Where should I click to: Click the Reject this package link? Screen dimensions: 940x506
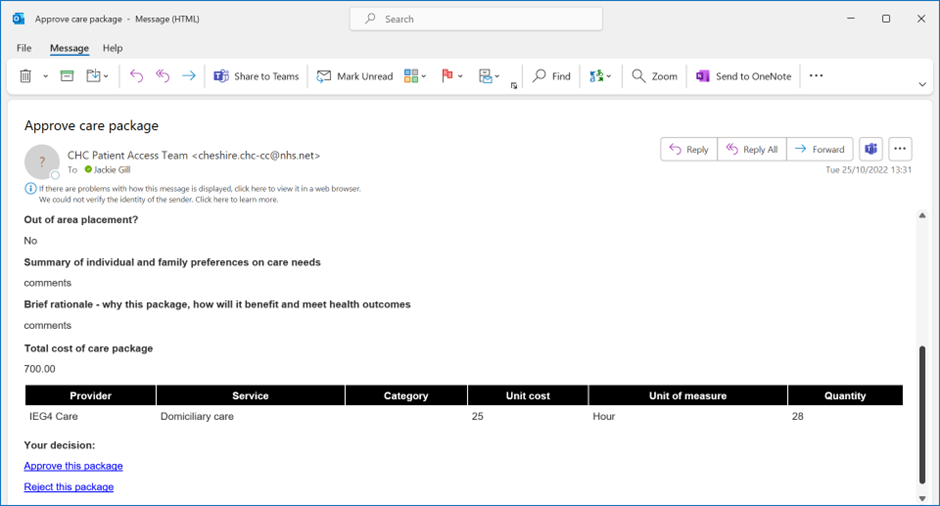tap(69, 487)
